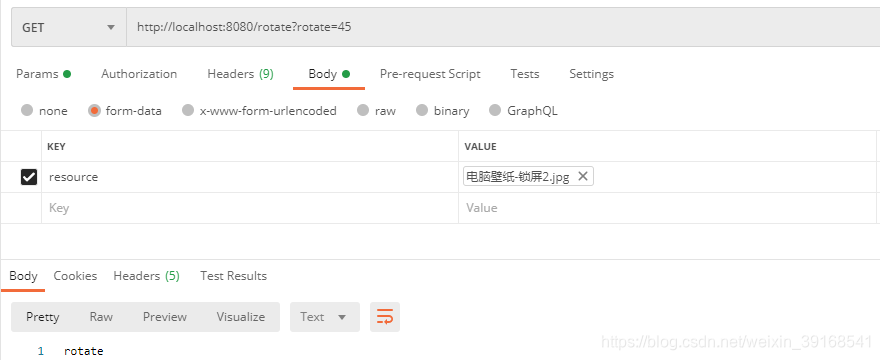Open the Text format dropdown
The width and height of the screenshot is (880, 360).
[324, 317]
